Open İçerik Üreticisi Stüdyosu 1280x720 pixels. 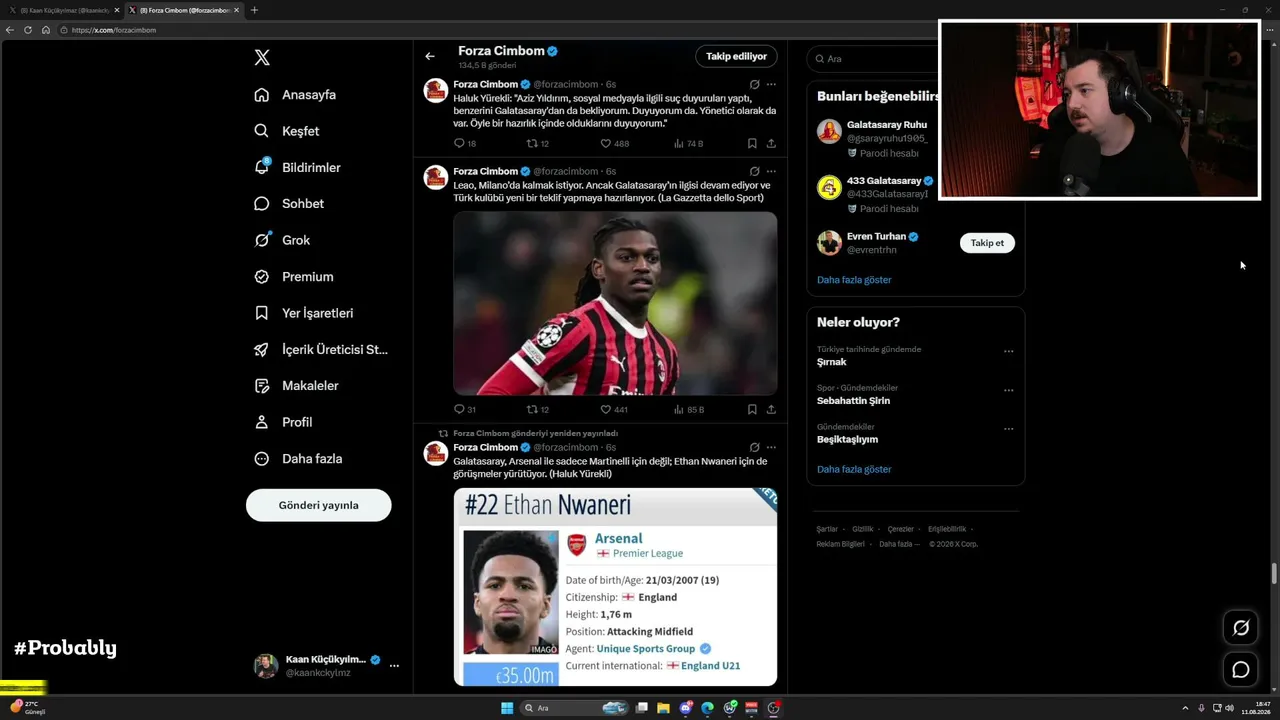321,350
